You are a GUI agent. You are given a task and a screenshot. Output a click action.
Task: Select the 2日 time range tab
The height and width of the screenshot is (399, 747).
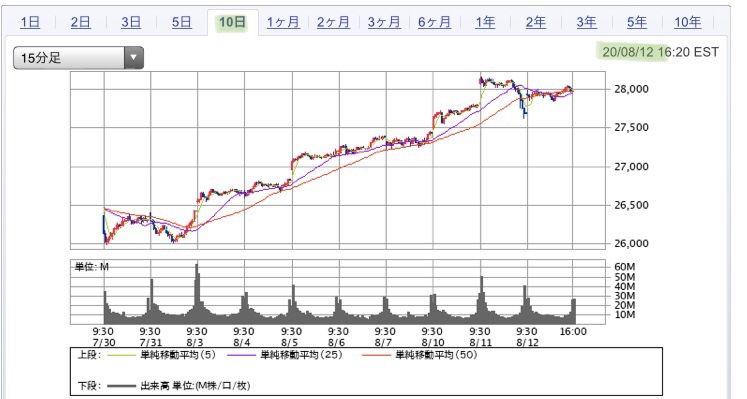81,22
